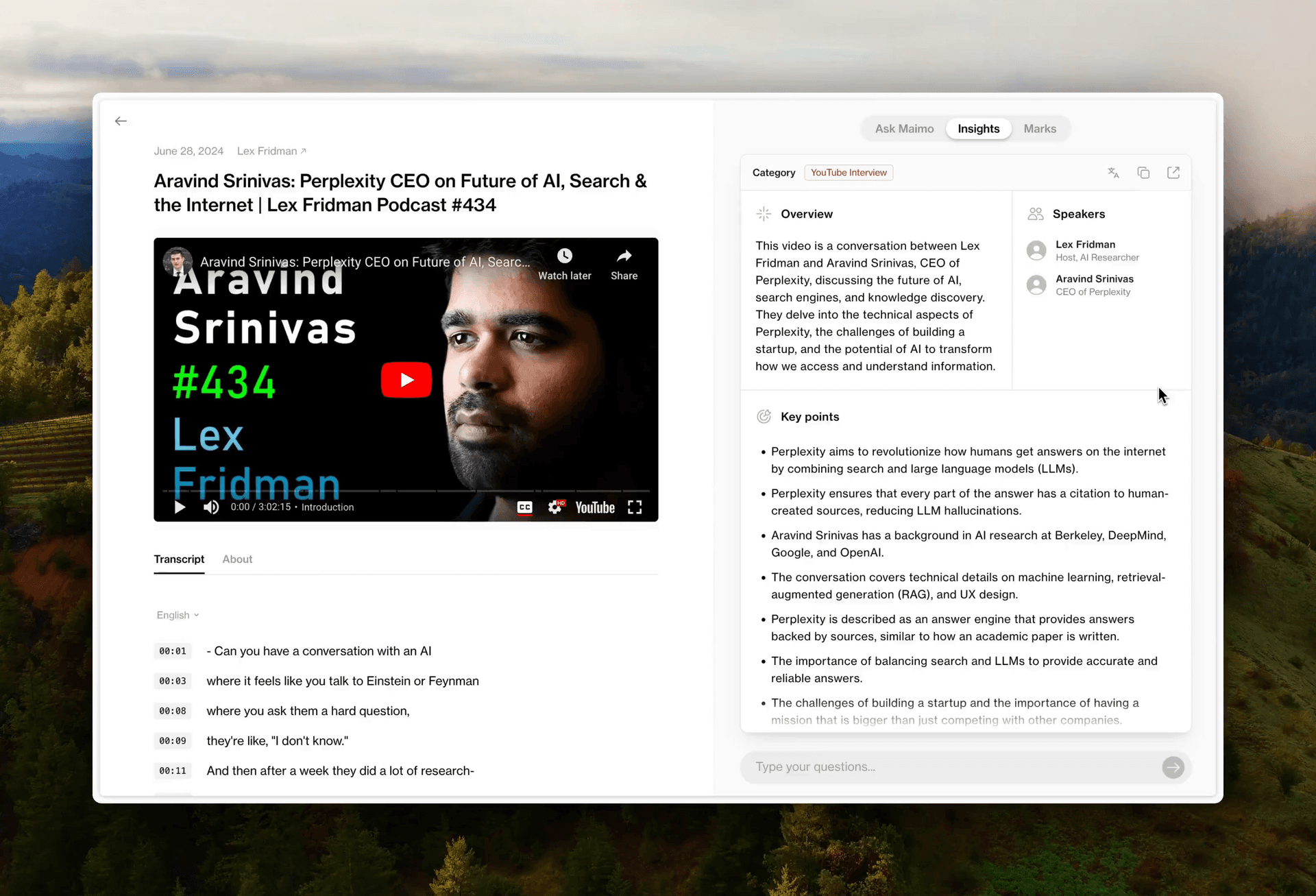Screen dimensions: 1316x896
Task: Click the back arrow icon
Action: 121,121
